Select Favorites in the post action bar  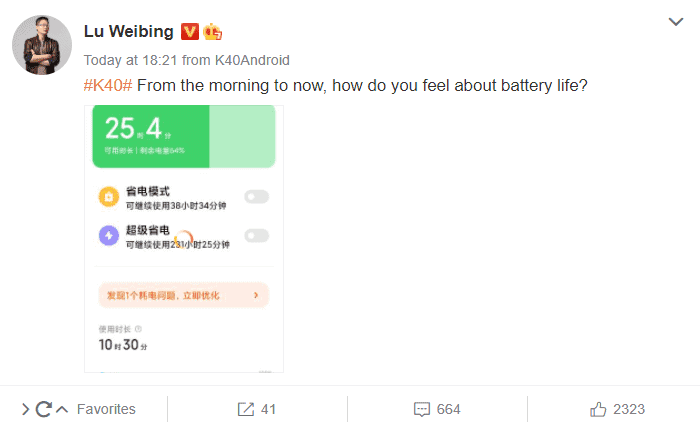(106, 409)
